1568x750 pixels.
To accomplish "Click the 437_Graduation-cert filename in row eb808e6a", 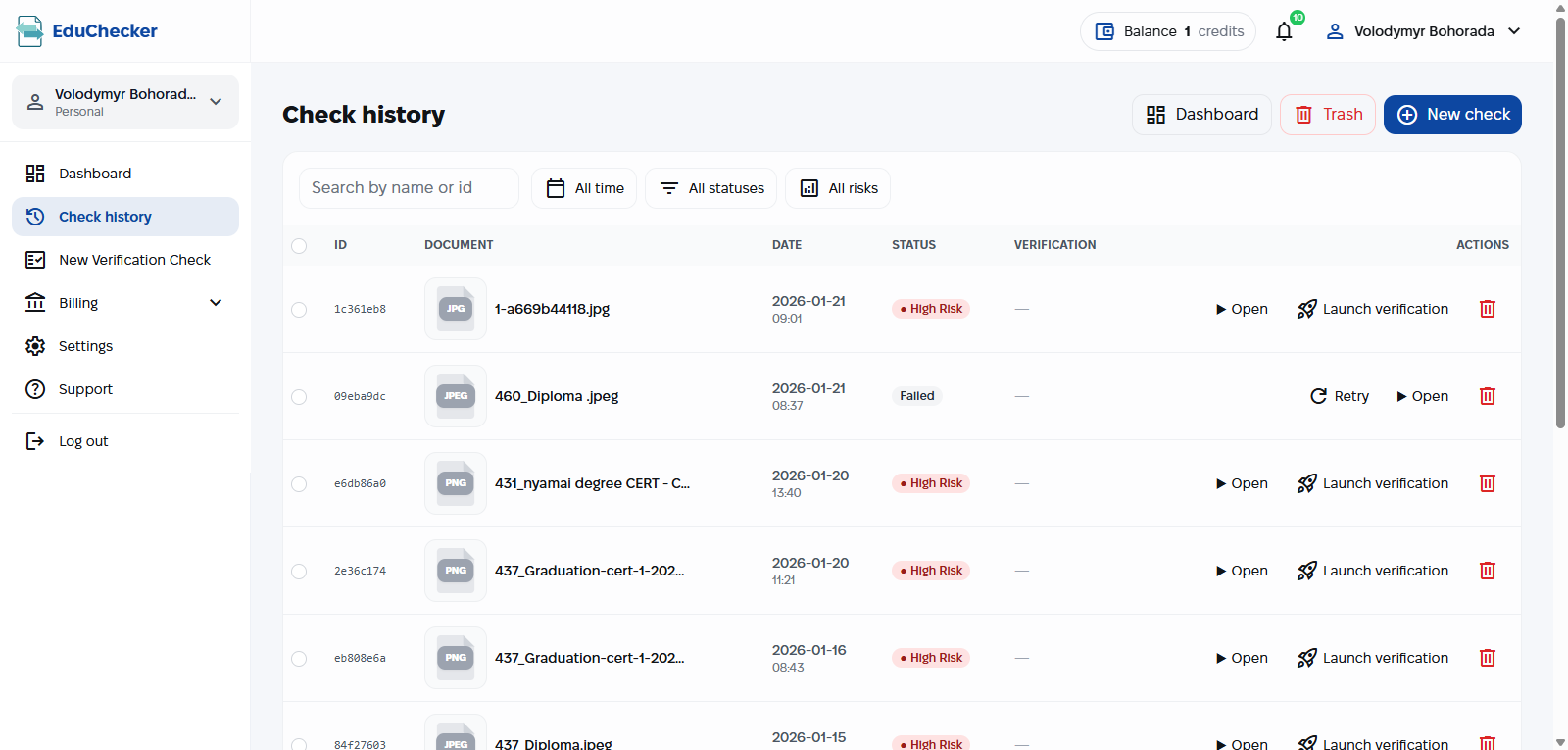I will coord(590,658).
